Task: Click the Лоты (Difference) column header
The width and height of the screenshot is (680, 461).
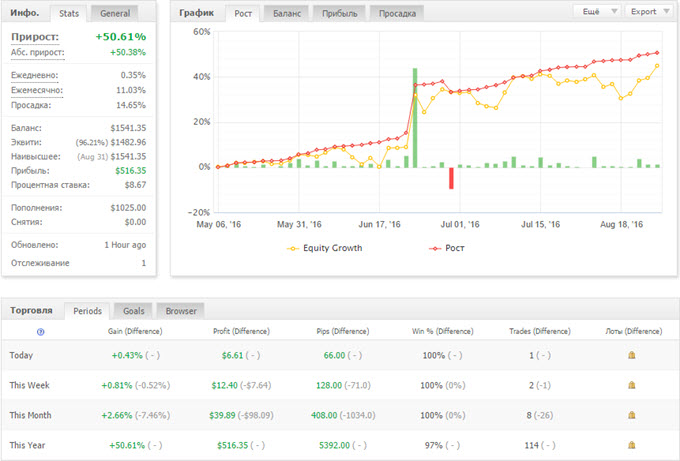Action: [x=634, y=331]
